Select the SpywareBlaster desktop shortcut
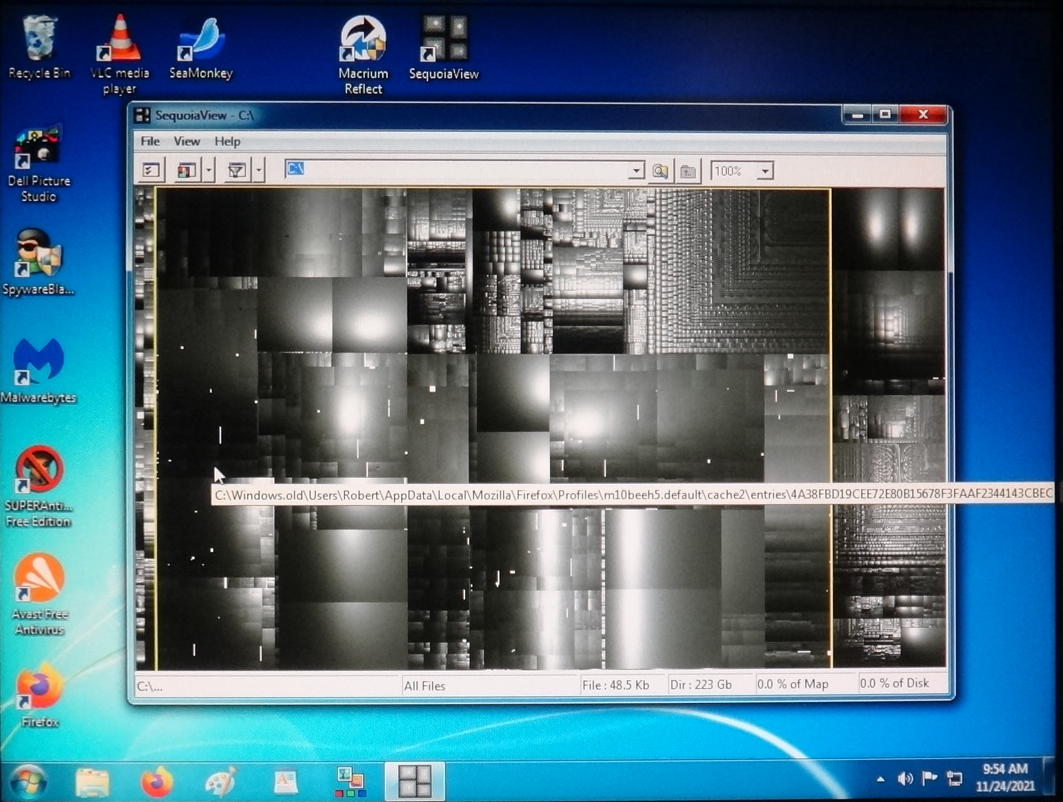This screenshot has width=1063, height=802. (39, 262)
